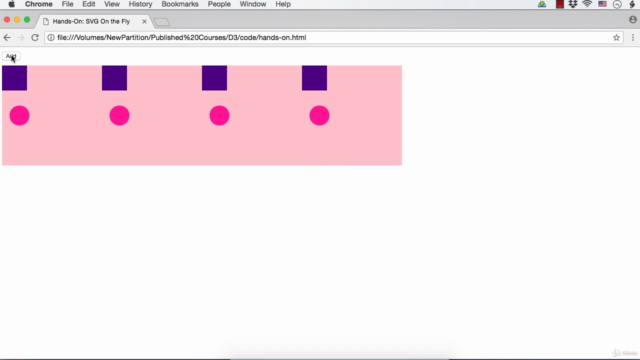Click the battery charging icon in menu bar
Screen dimensions: 640x360
click(x=632, y=4)
